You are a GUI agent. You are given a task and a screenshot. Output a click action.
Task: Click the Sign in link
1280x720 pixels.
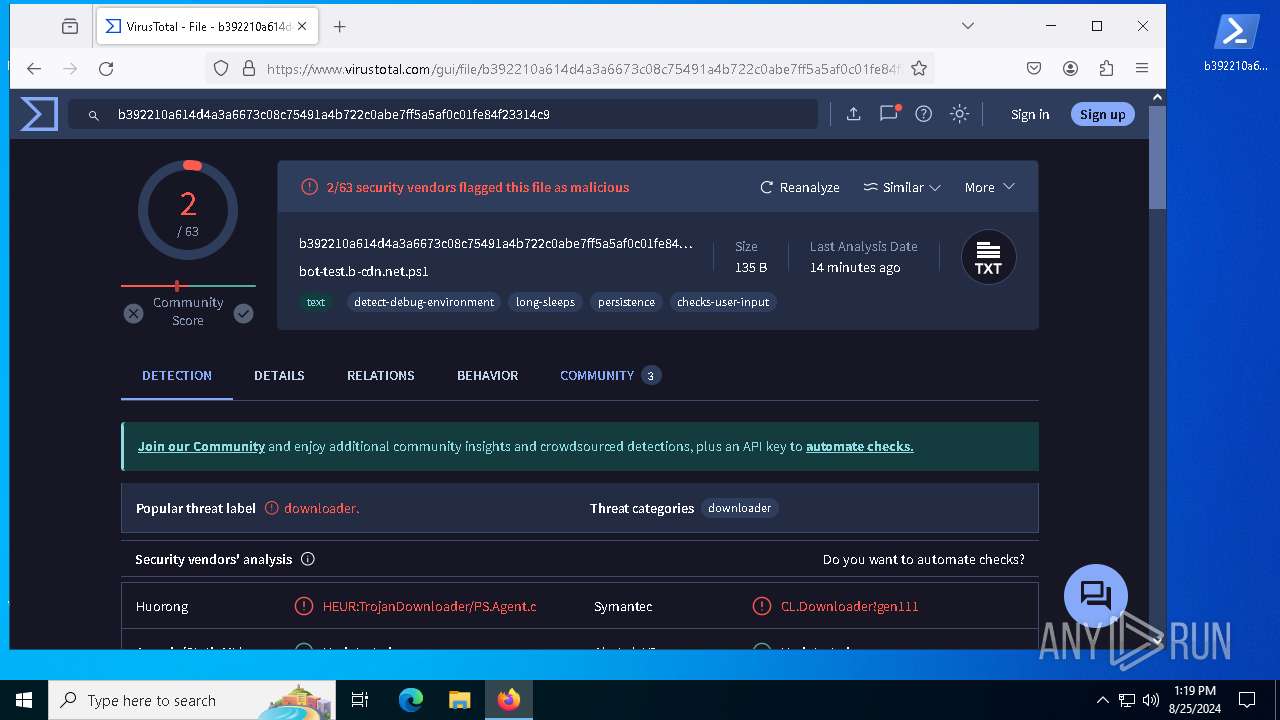[x=1030, y=114]
